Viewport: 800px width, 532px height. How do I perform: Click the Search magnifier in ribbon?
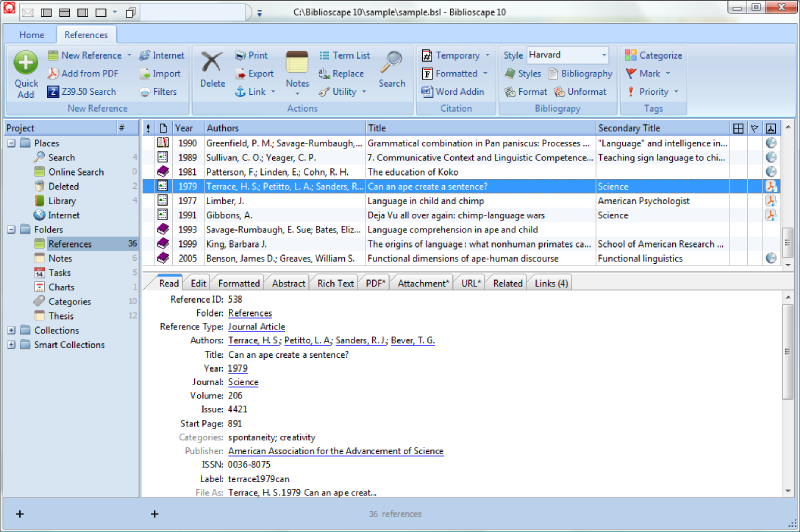pyautogui.click(x=392, y=69)
